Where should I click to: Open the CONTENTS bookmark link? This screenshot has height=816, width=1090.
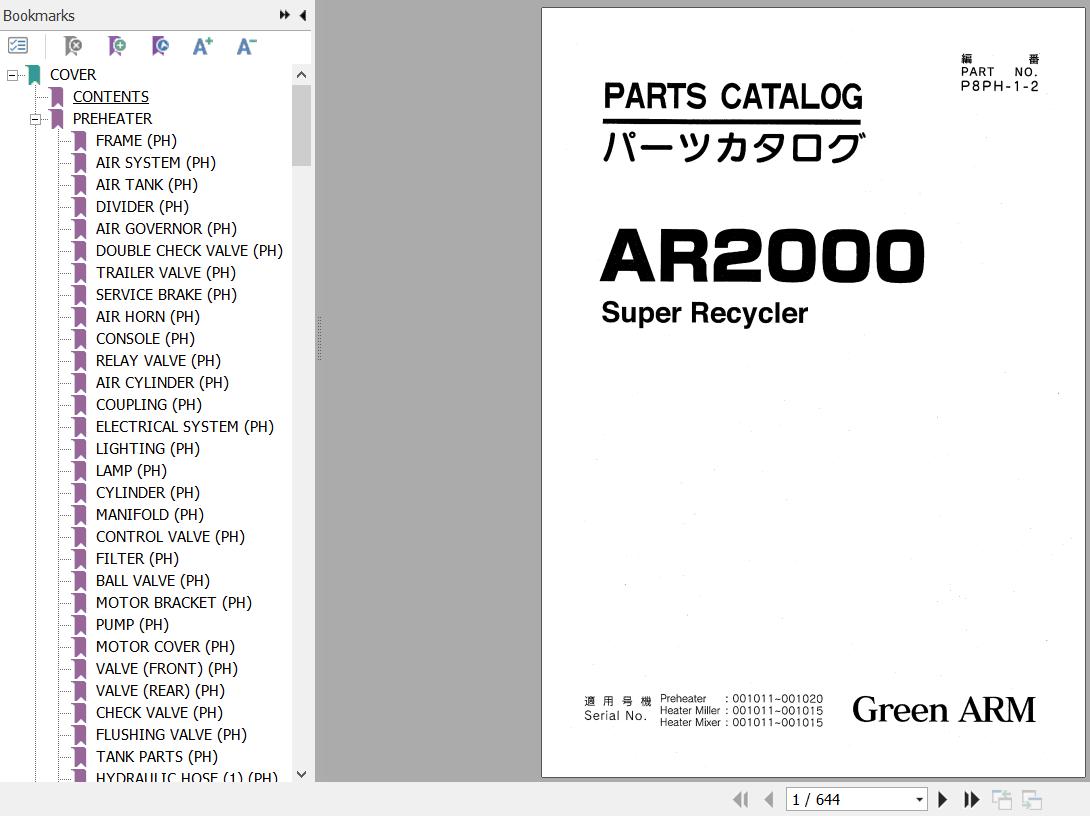click(x=111, y=97)
